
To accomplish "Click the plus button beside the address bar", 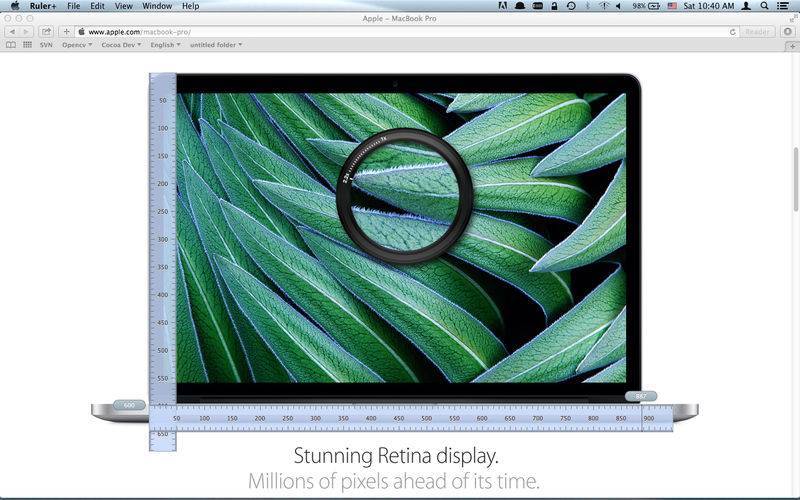I will coord(66,32).
